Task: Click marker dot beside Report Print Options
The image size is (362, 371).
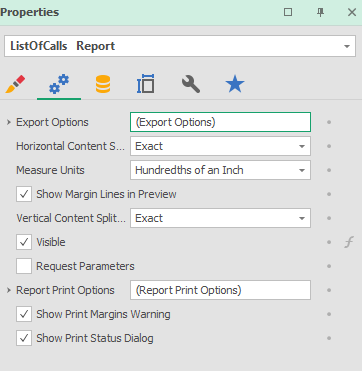Action: pos(329,290)
